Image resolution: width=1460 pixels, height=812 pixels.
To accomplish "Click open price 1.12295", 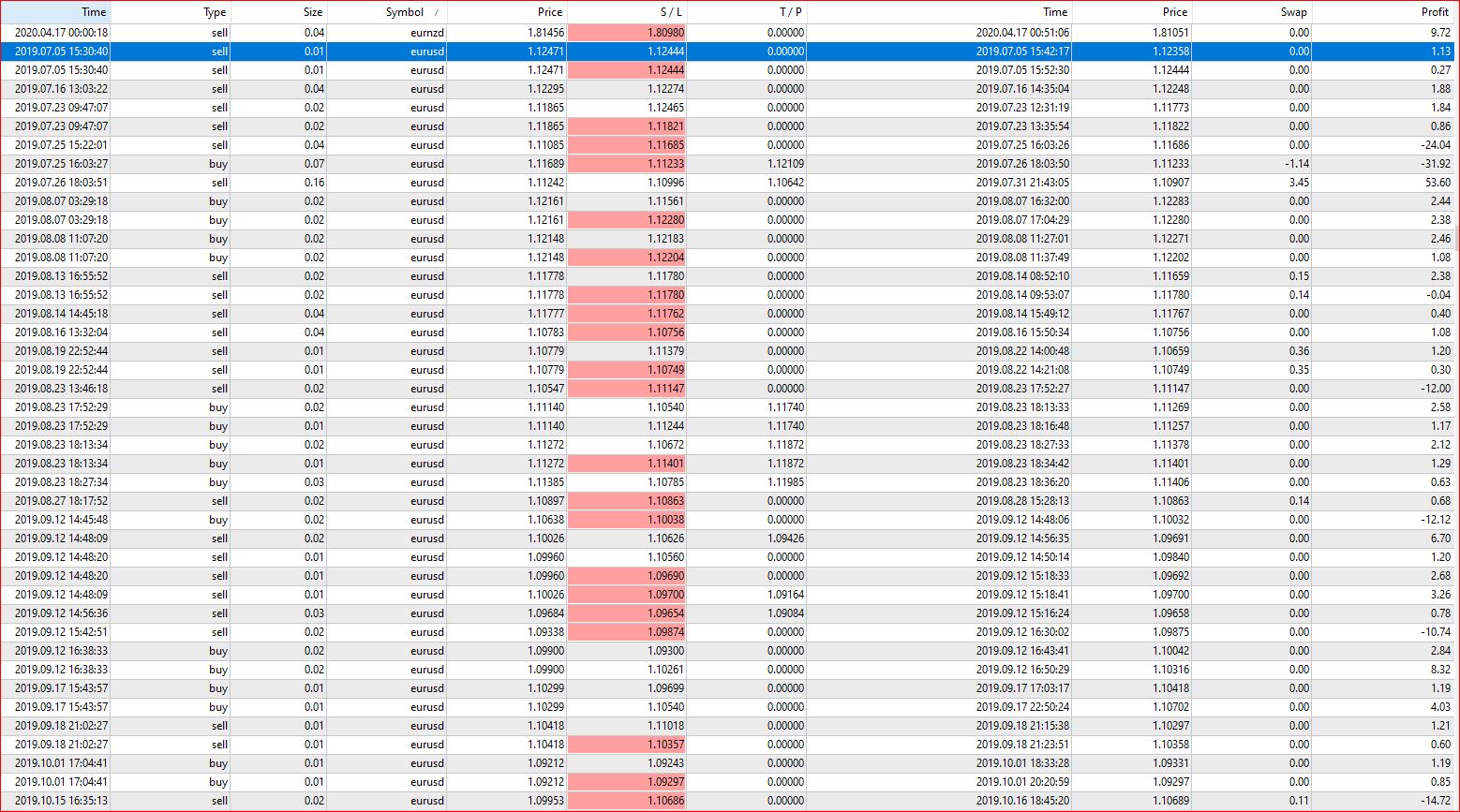I will (x=545, y=89).
